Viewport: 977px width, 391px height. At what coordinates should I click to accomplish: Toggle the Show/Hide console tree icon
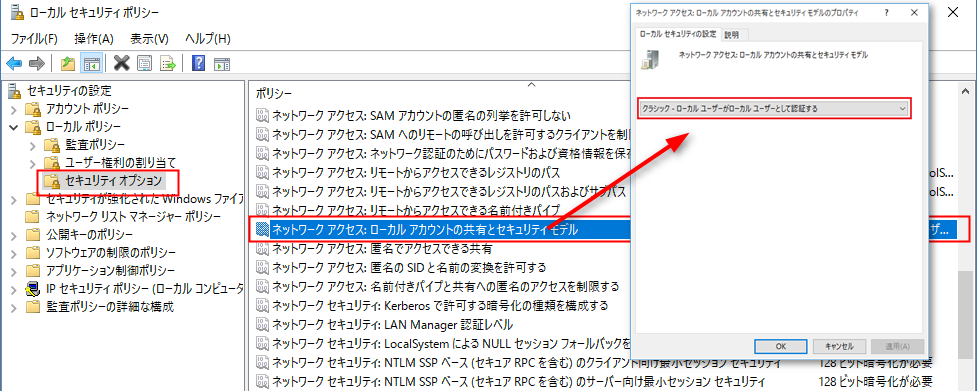tap(92, 63)
